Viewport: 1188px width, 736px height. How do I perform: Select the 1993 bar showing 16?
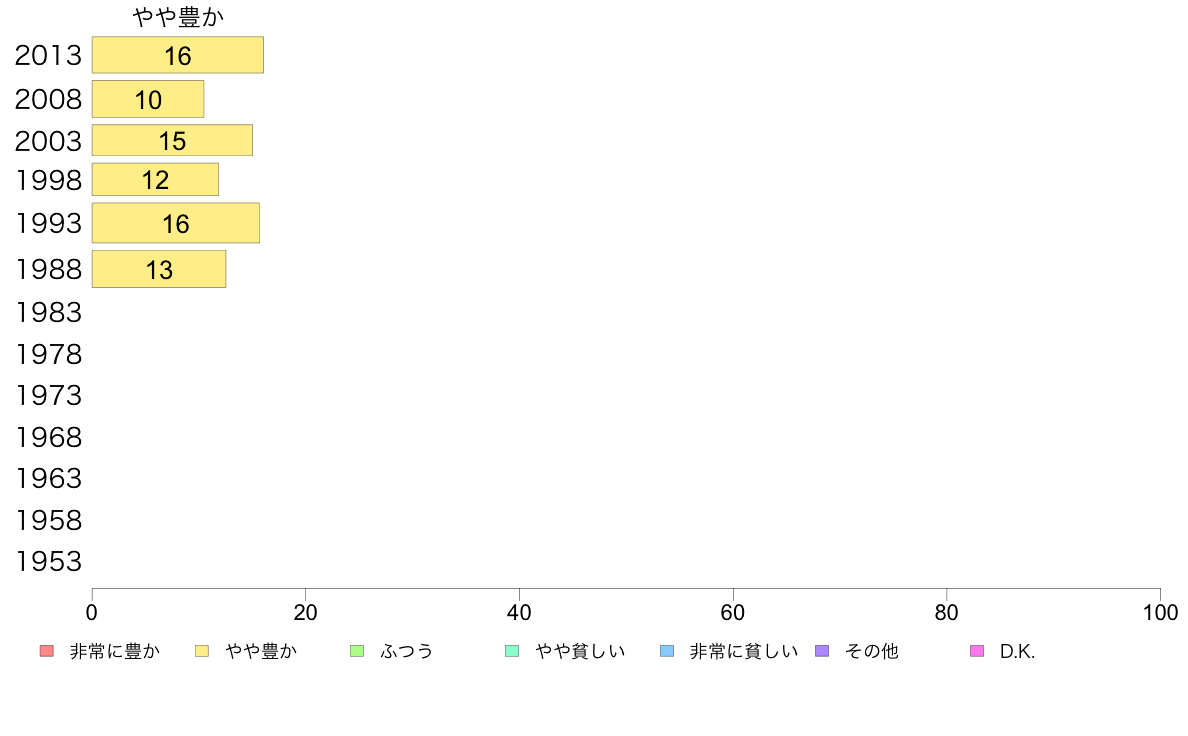[x=175, y=223]
